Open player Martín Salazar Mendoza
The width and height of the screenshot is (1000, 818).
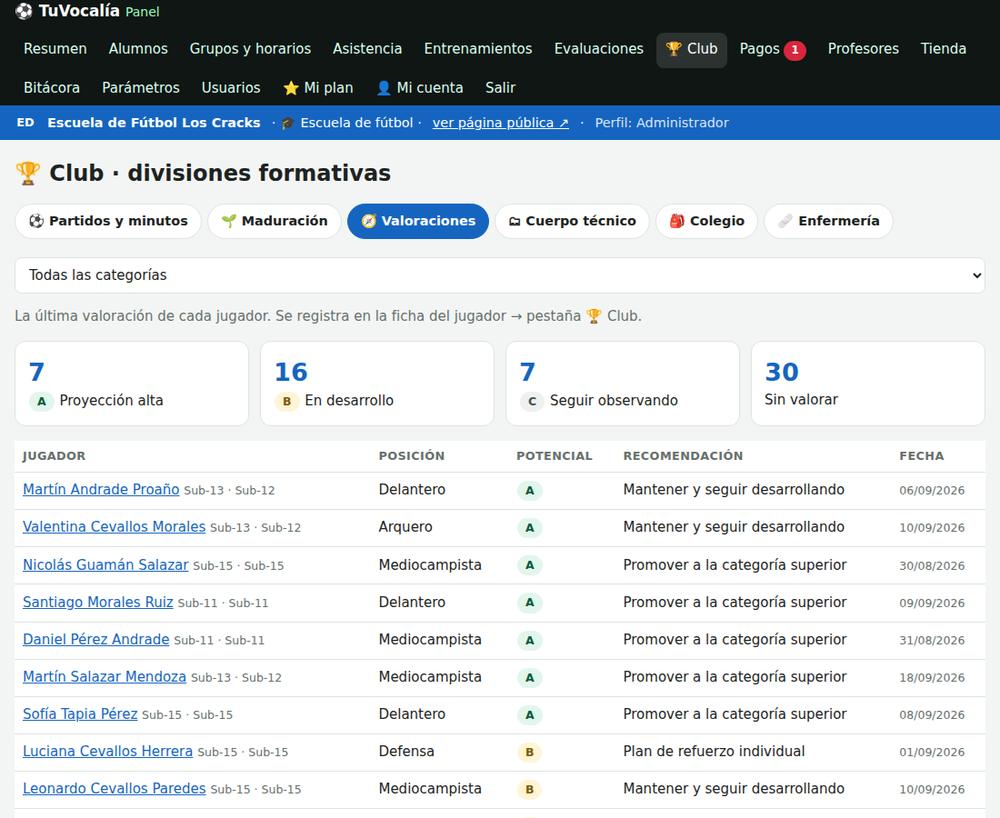(x=105, y=676)
